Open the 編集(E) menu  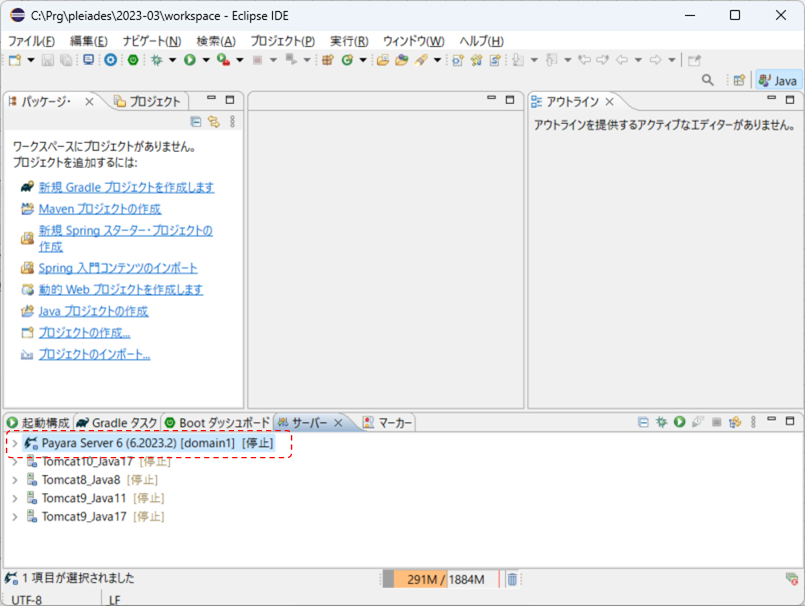(89, 41)
